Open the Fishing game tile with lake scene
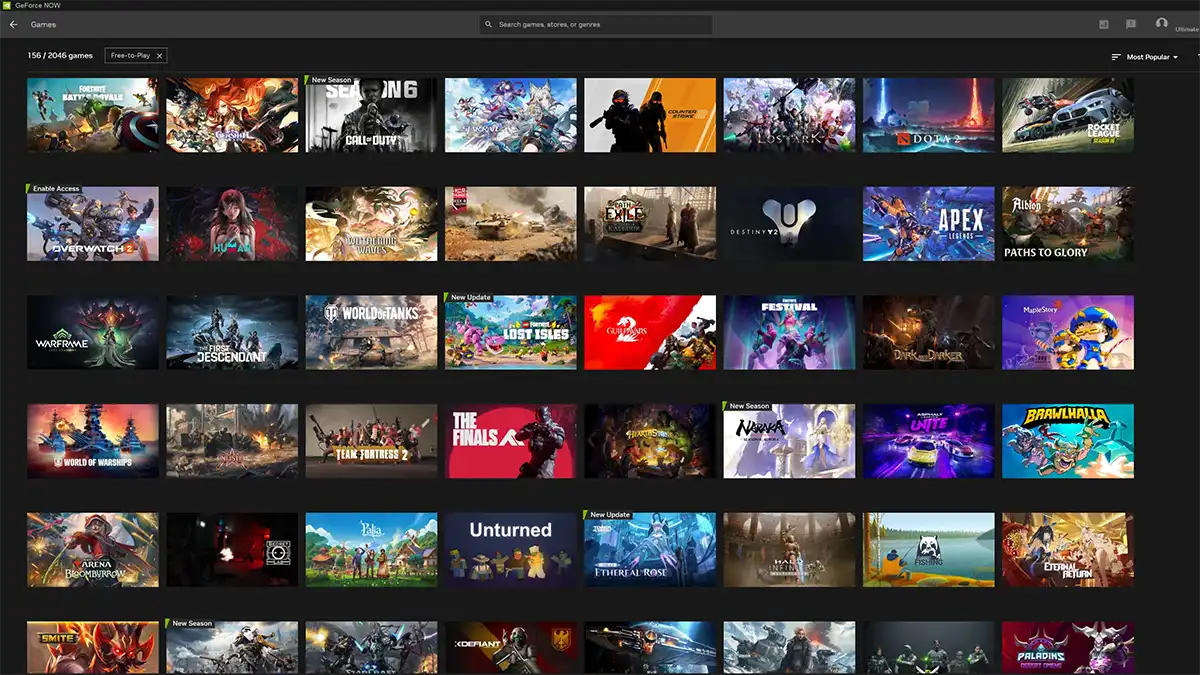1200x675 pixels. (x=929, y=550)
